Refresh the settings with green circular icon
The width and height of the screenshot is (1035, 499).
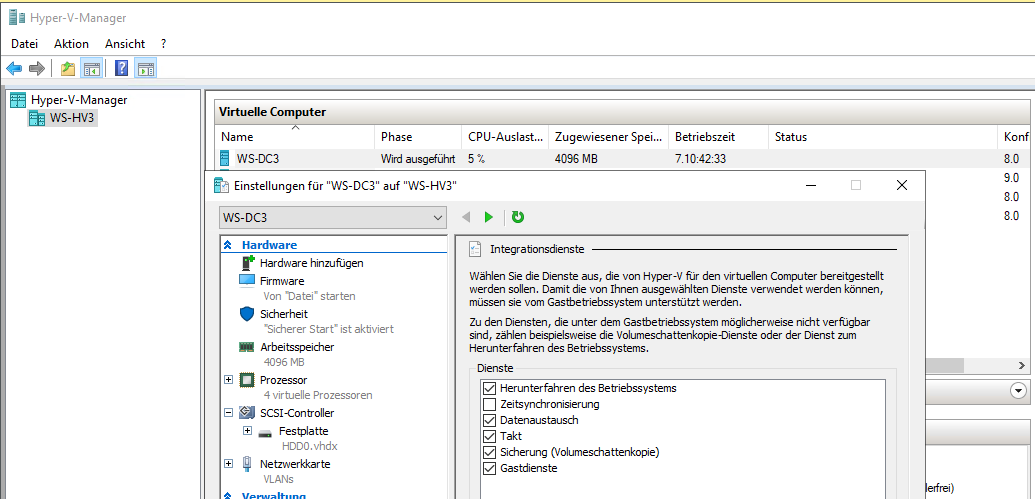tap(518, 217)
